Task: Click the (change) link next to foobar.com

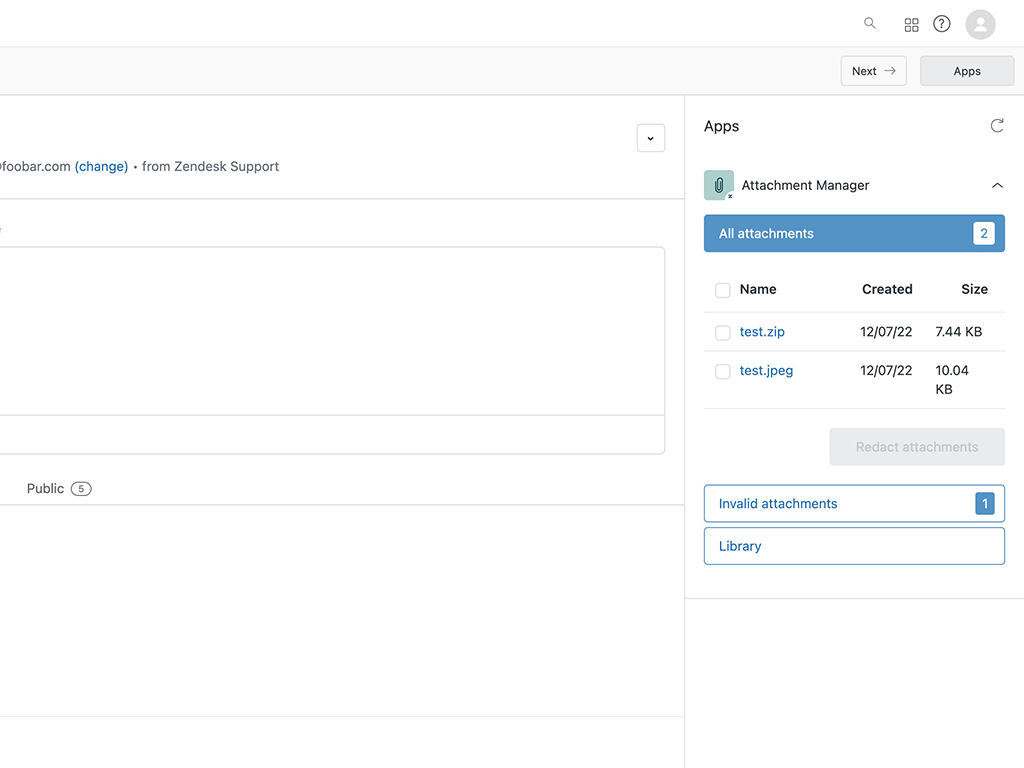Action: (x=101, y=166)
